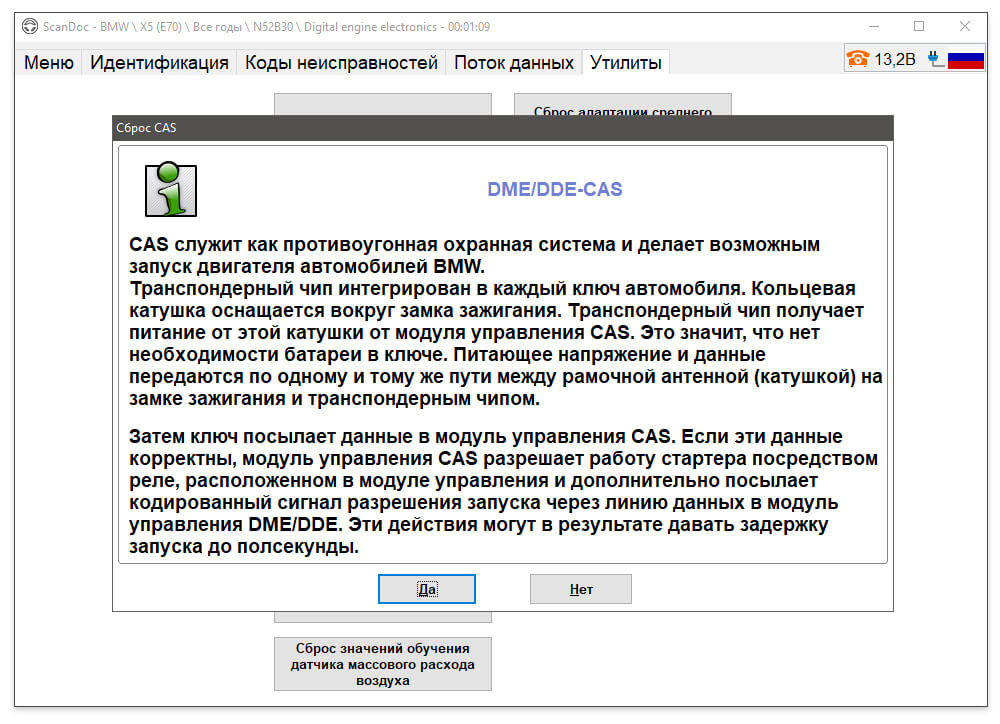Click the USB plug connection icon

click(935, 59)
